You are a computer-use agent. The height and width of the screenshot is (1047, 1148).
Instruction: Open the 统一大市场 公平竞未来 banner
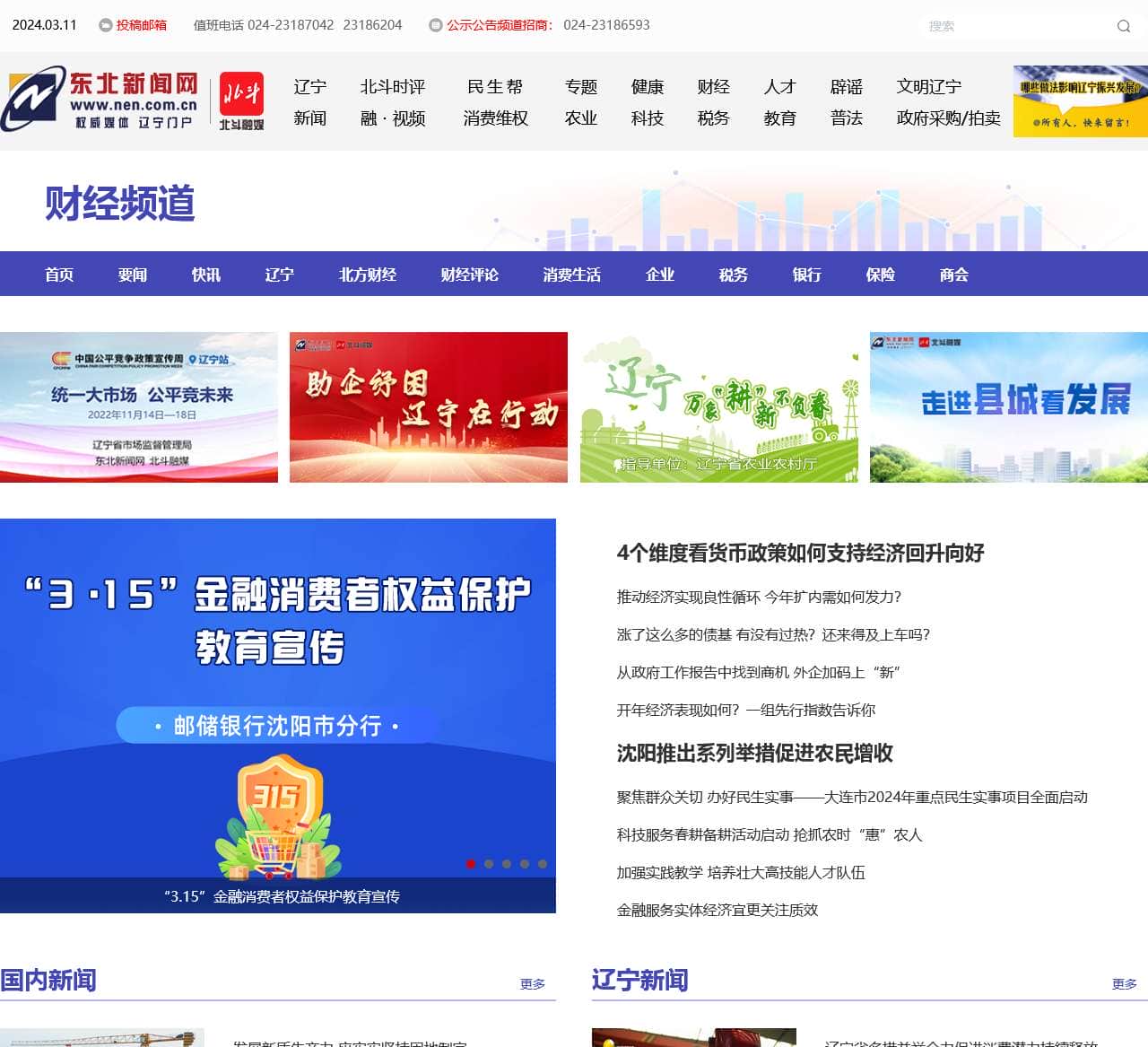(x=139, y=406)
